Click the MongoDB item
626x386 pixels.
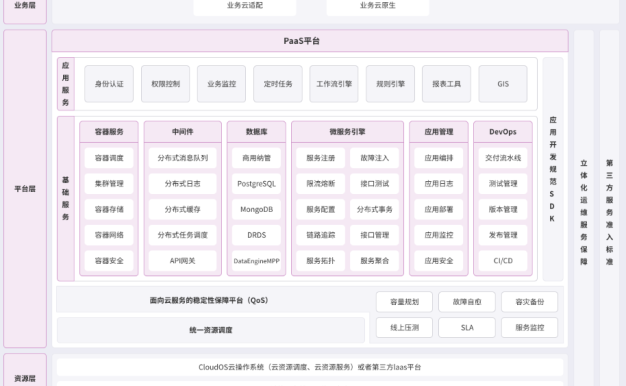coord(256,209)
